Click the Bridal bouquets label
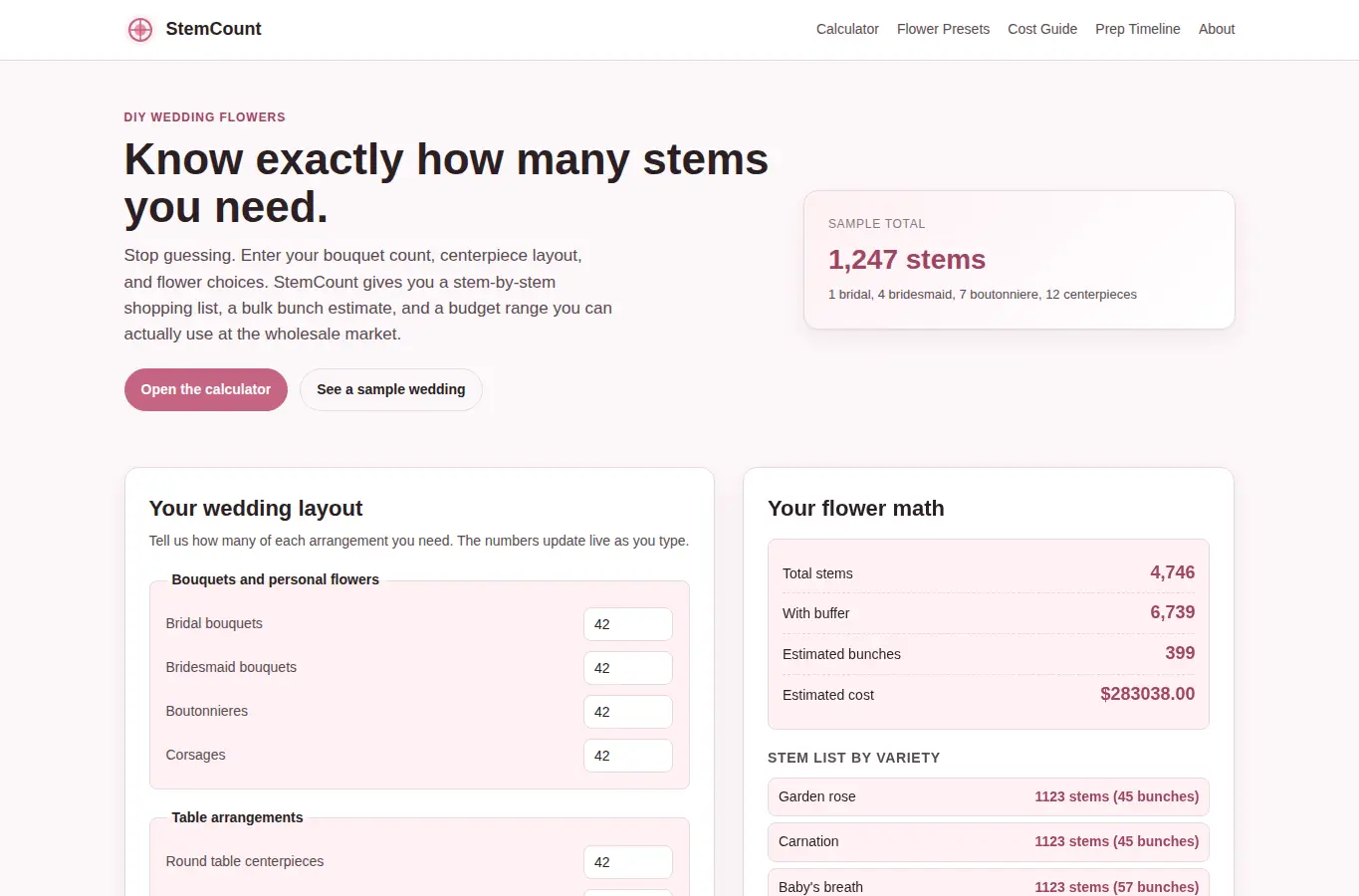Viewport: 1359px width, 896px height. pos(214,623)
